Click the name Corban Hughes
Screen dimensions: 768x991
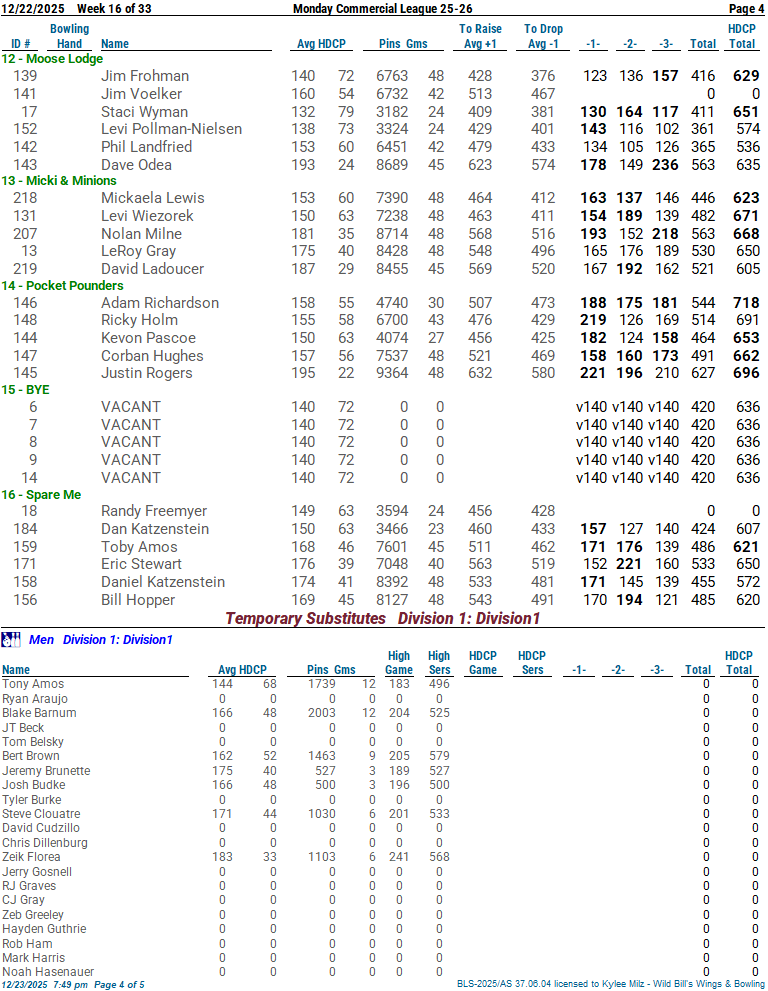pos(152,356)
